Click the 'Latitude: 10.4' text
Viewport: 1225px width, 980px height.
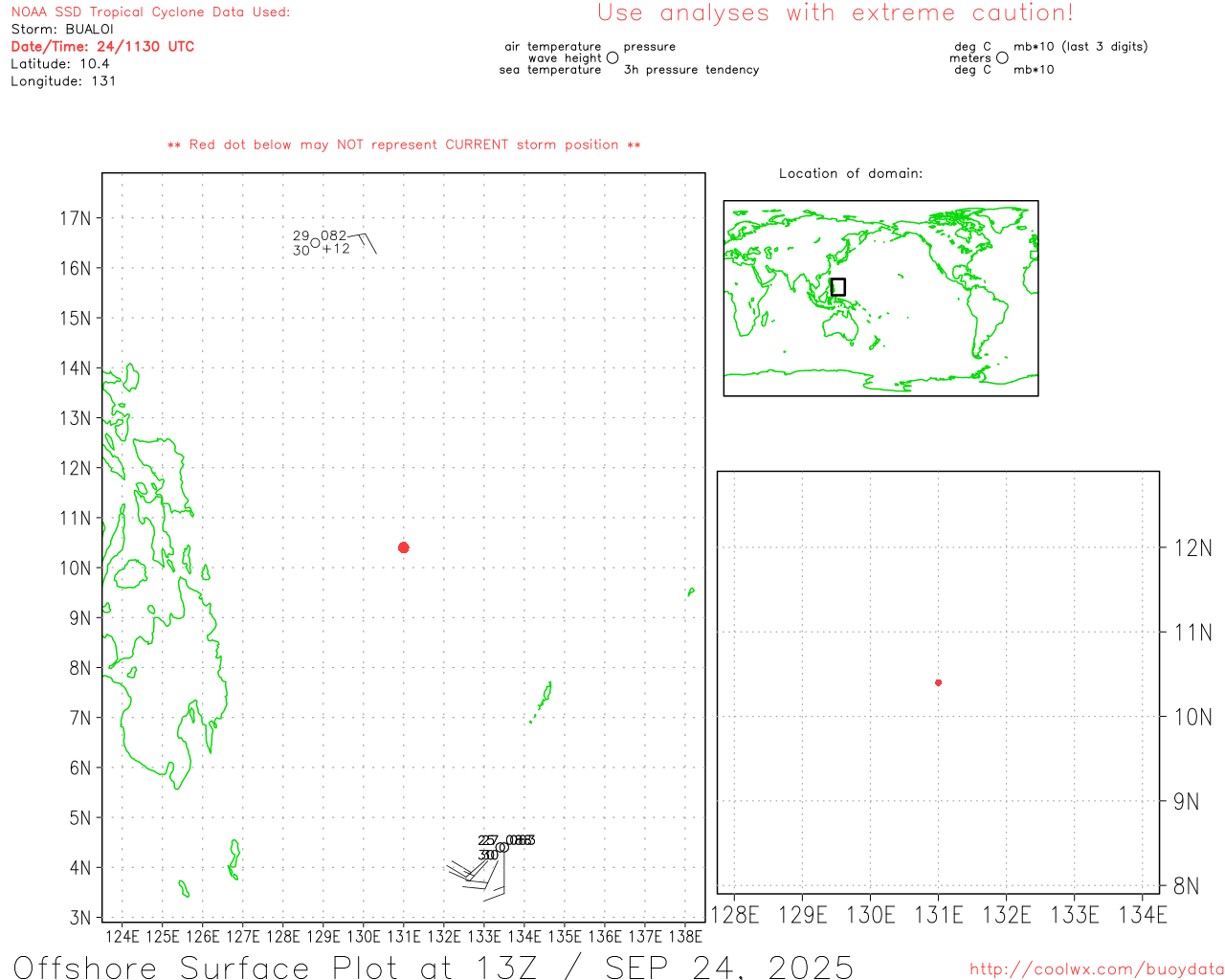[x=60, y=64]
